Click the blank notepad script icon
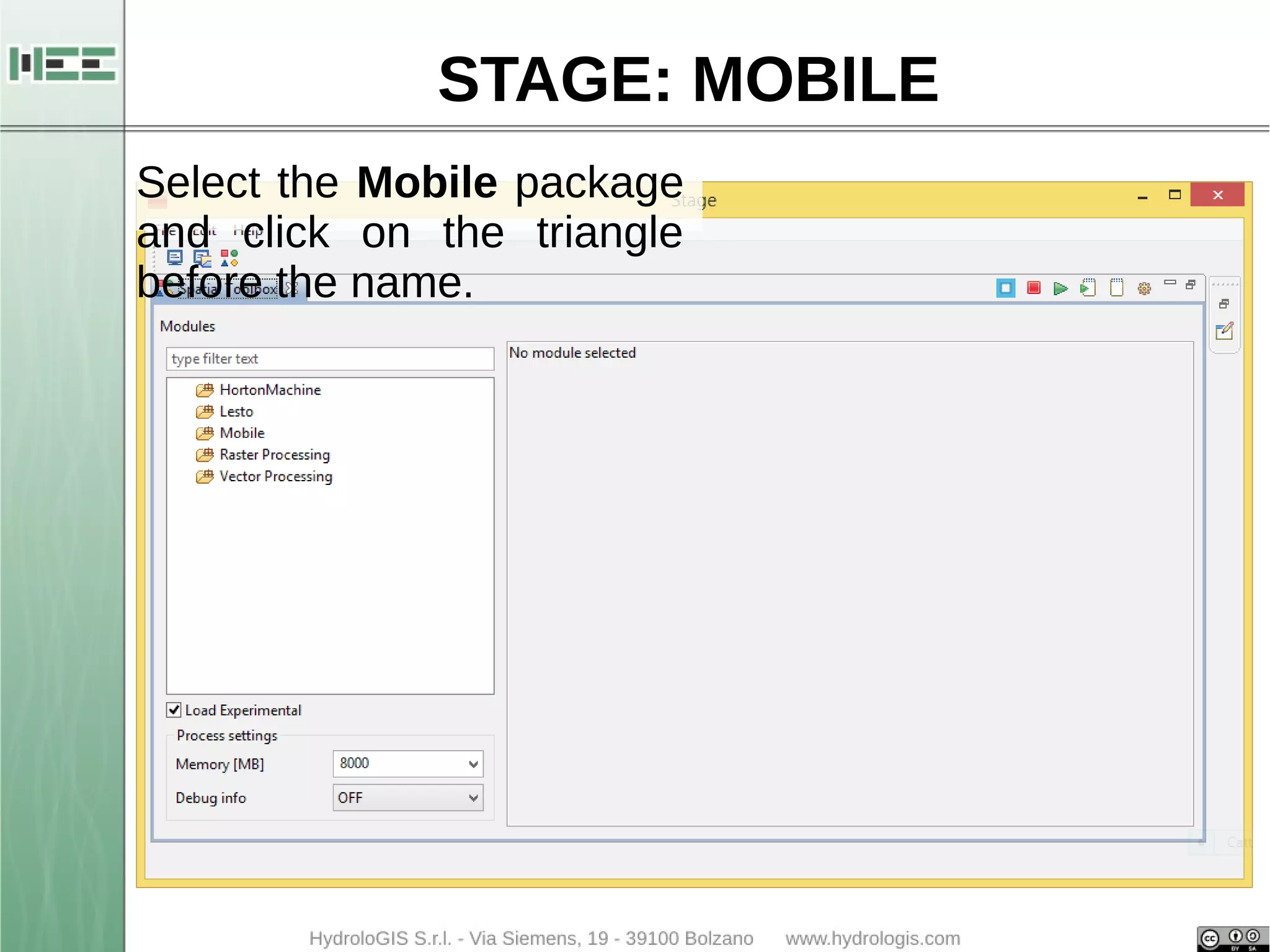This screenshot has height=952, width=1270. (1116, 288)
